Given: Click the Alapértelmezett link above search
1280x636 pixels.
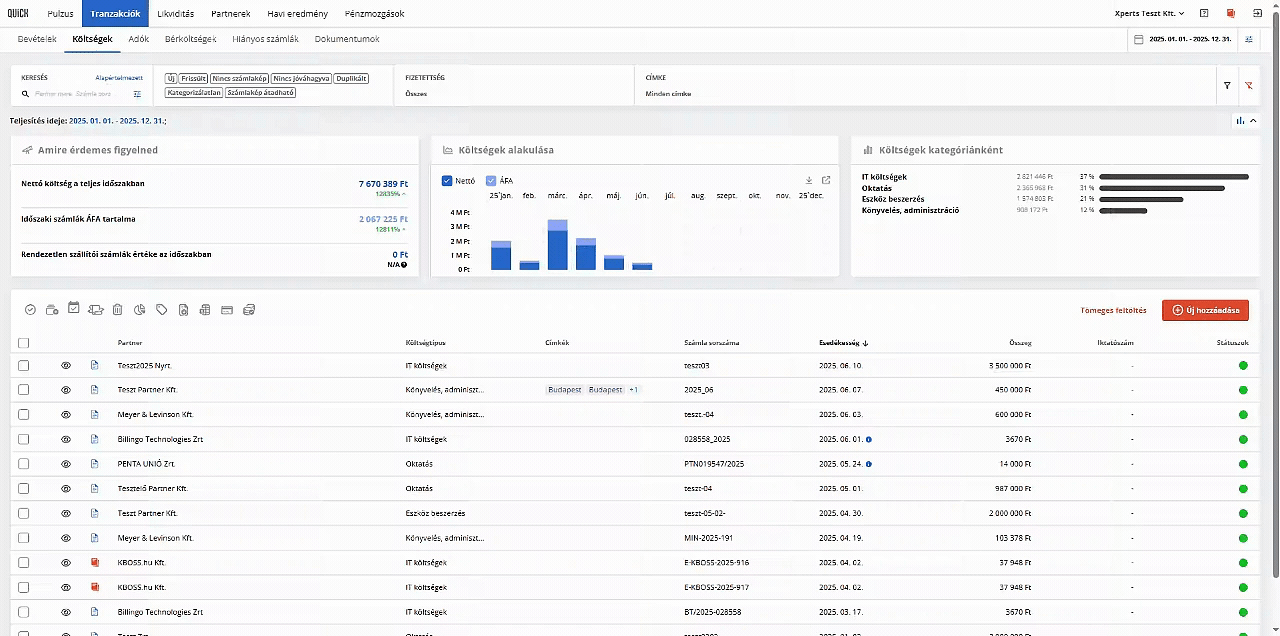Looking at the screenshot, I should [119, 77].
